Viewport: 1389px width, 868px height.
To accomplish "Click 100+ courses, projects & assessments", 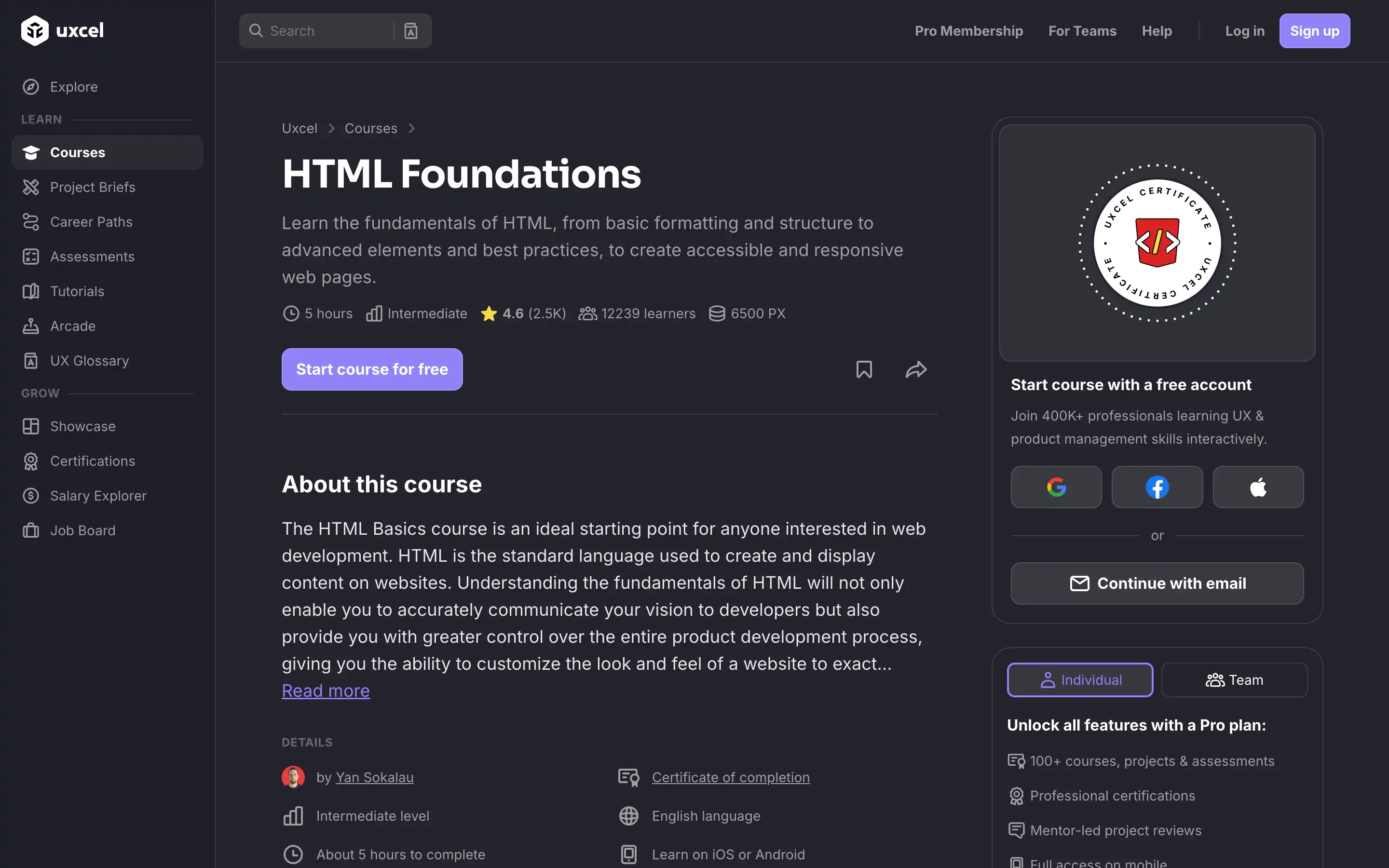I will pos(1152,760).
